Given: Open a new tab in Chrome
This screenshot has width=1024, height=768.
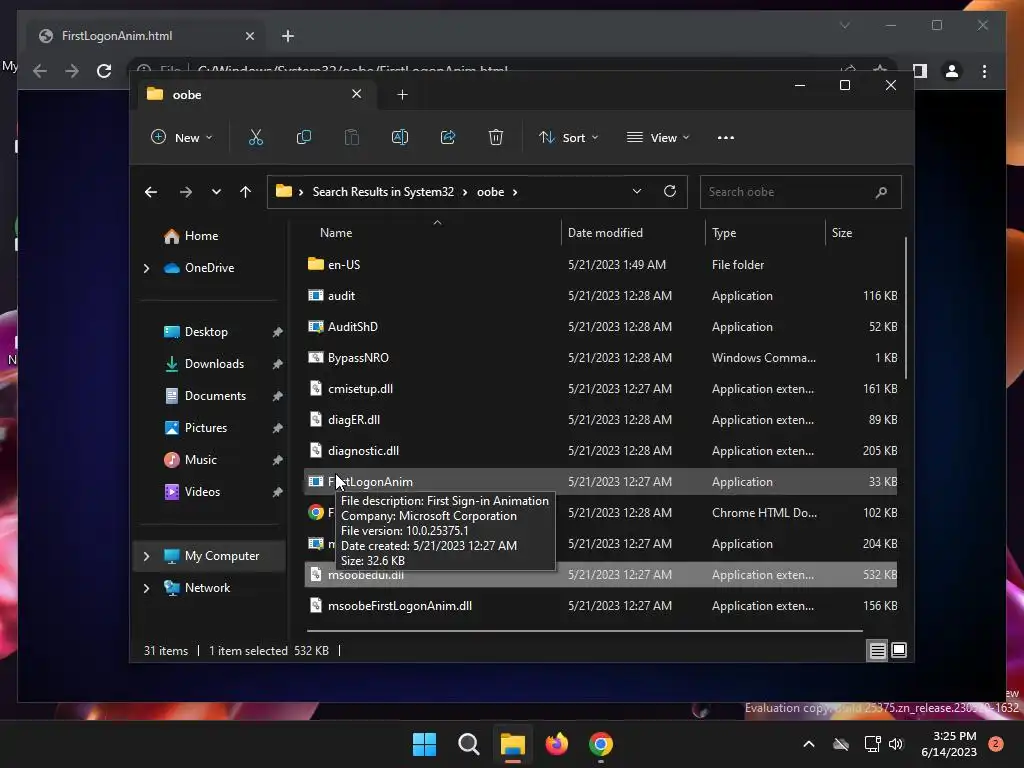Looking at the screenshot, I should pos(288,36).
